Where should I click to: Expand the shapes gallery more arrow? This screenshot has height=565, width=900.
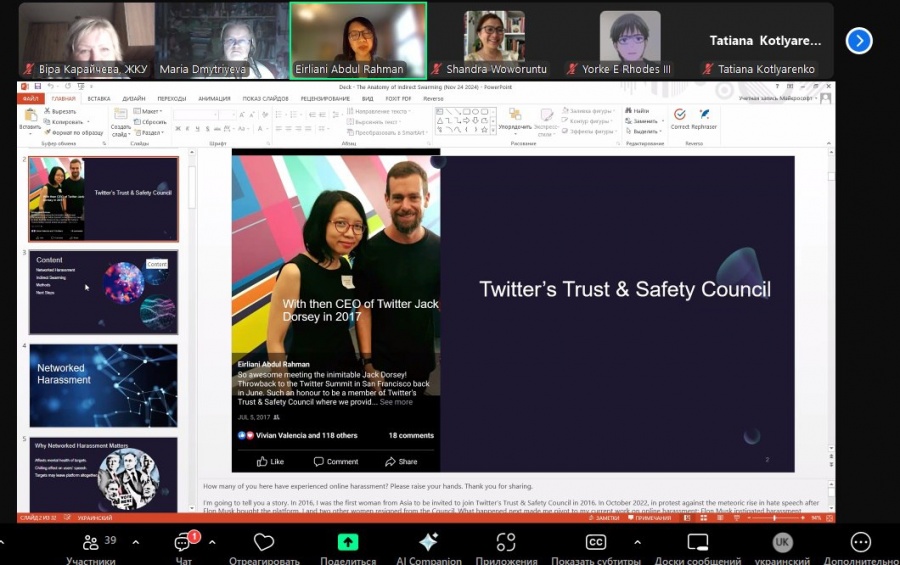493,131
